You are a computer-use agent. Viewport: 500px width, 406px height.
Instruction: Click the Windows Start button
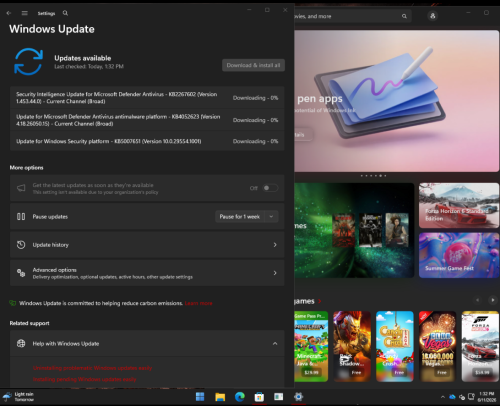(200, 397)
